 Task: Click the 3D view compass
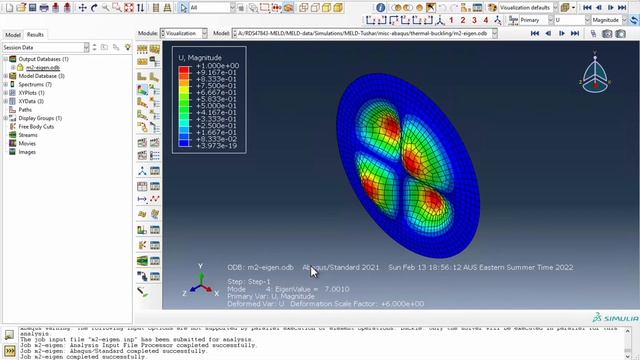point(595,72)
